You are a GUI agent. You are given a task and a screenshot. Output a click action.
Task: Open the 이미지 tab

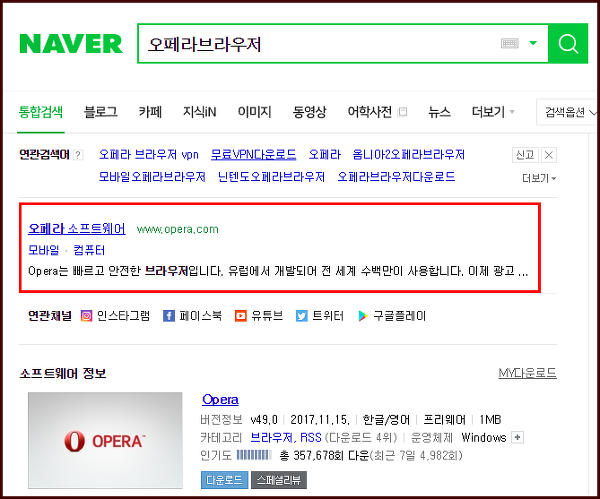click(254, 112)
